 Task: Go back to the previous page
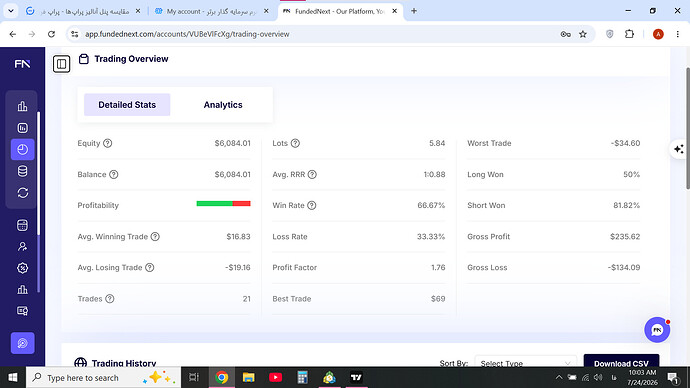[13, 34]
